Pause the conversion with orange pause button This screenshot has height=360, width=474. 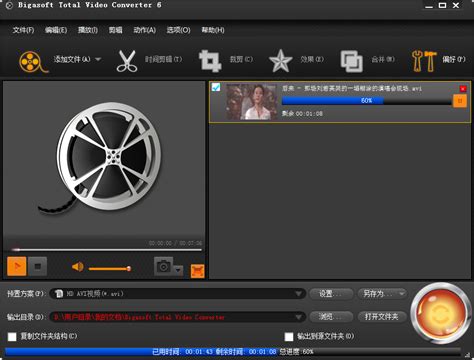460,101
